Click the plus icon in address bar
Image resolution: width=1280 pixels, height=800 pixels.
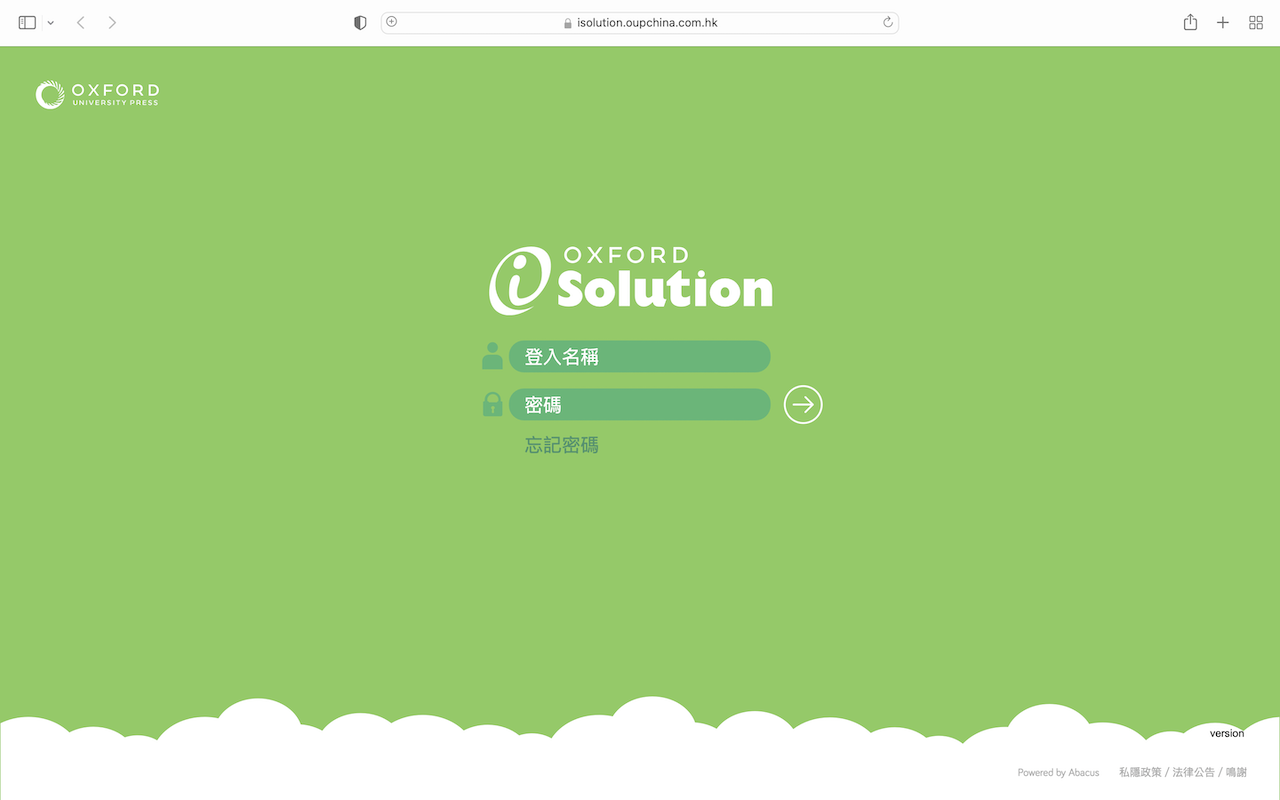pyautogui.click(x=392, y=22)
